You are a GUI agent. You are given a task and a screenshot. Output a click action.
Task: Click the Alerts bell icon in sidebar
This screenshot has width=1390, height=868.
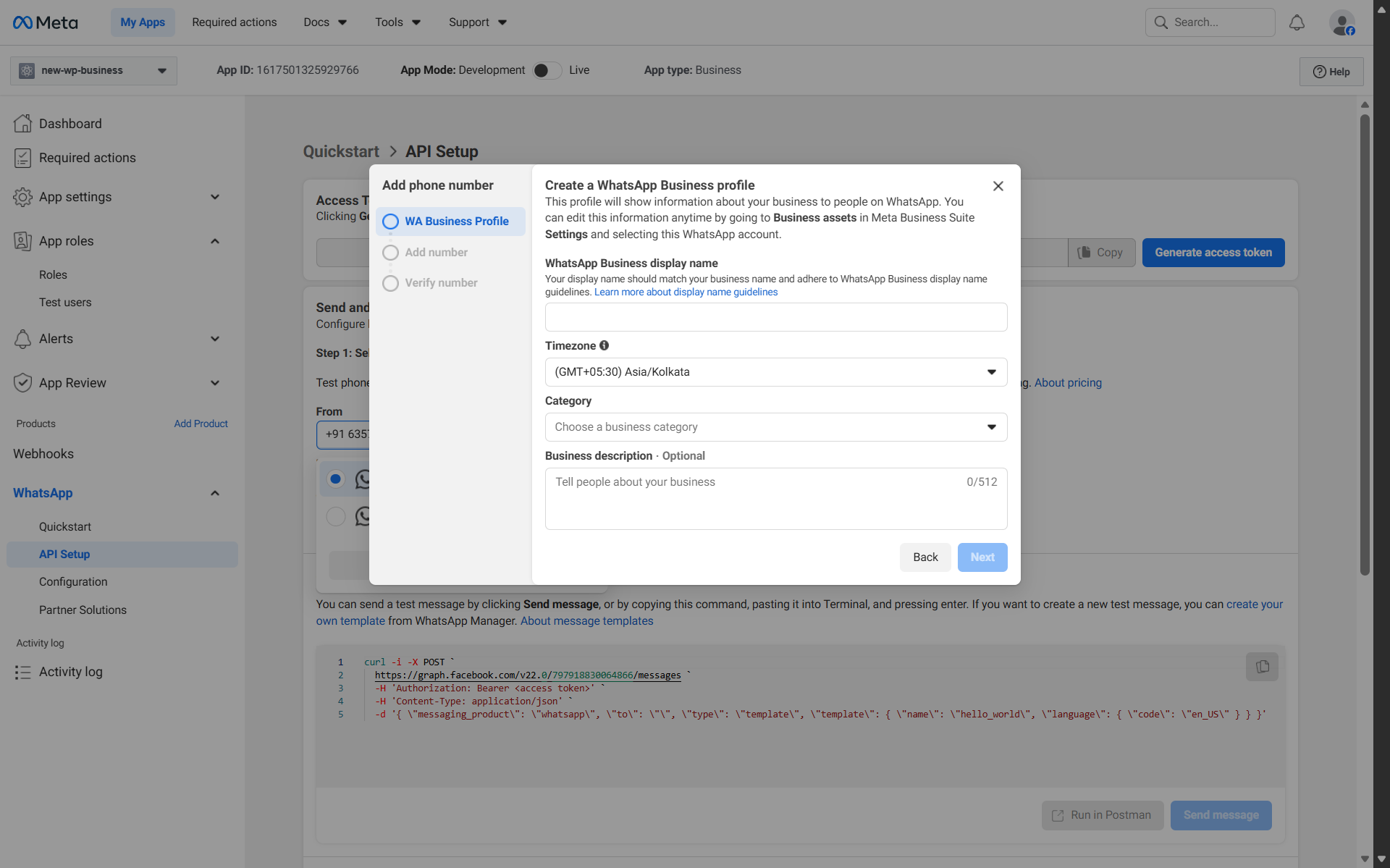click(22, 339)
